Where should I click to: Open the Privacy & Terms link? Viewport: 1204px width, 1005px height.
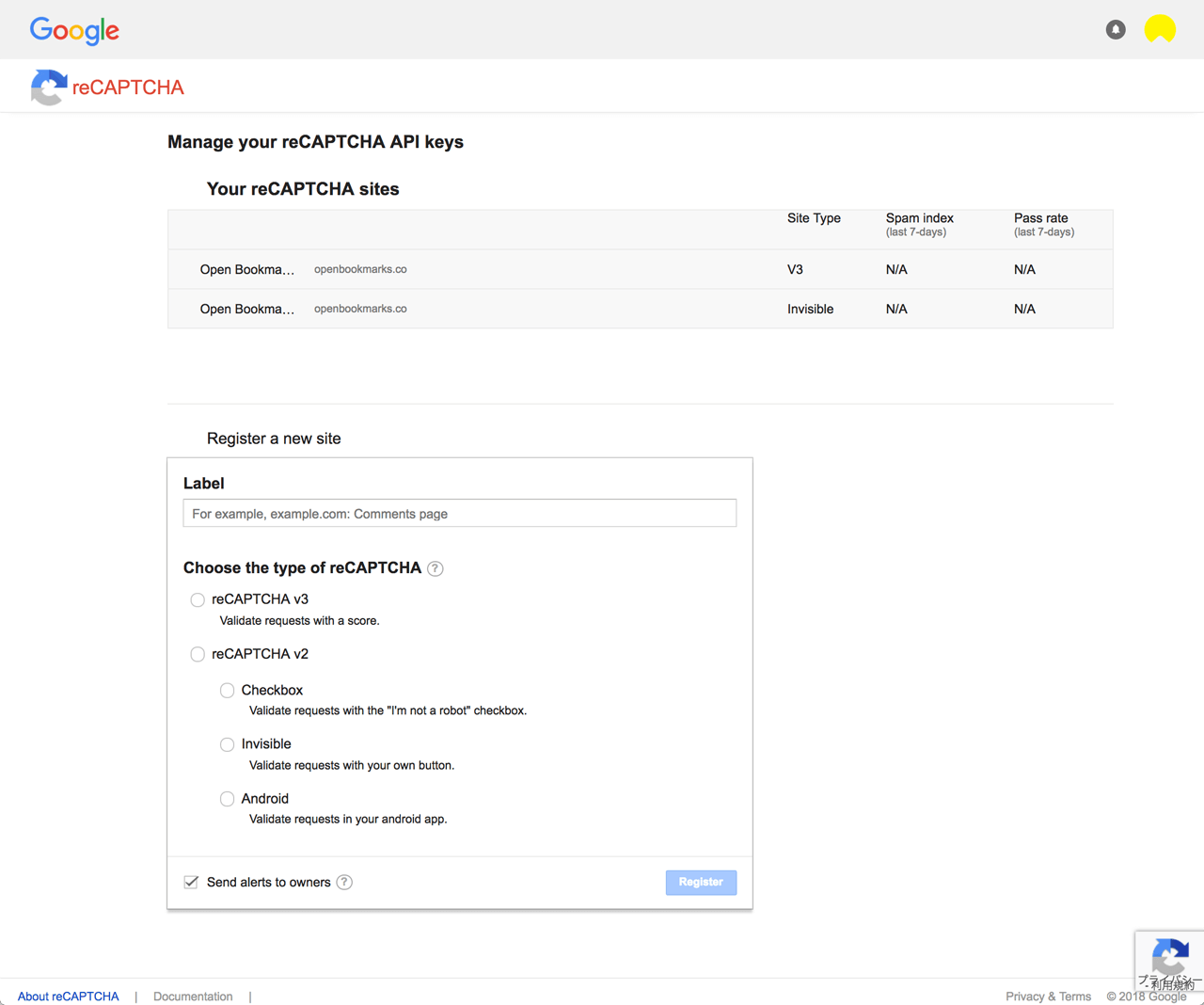(x=1048, y=996)
